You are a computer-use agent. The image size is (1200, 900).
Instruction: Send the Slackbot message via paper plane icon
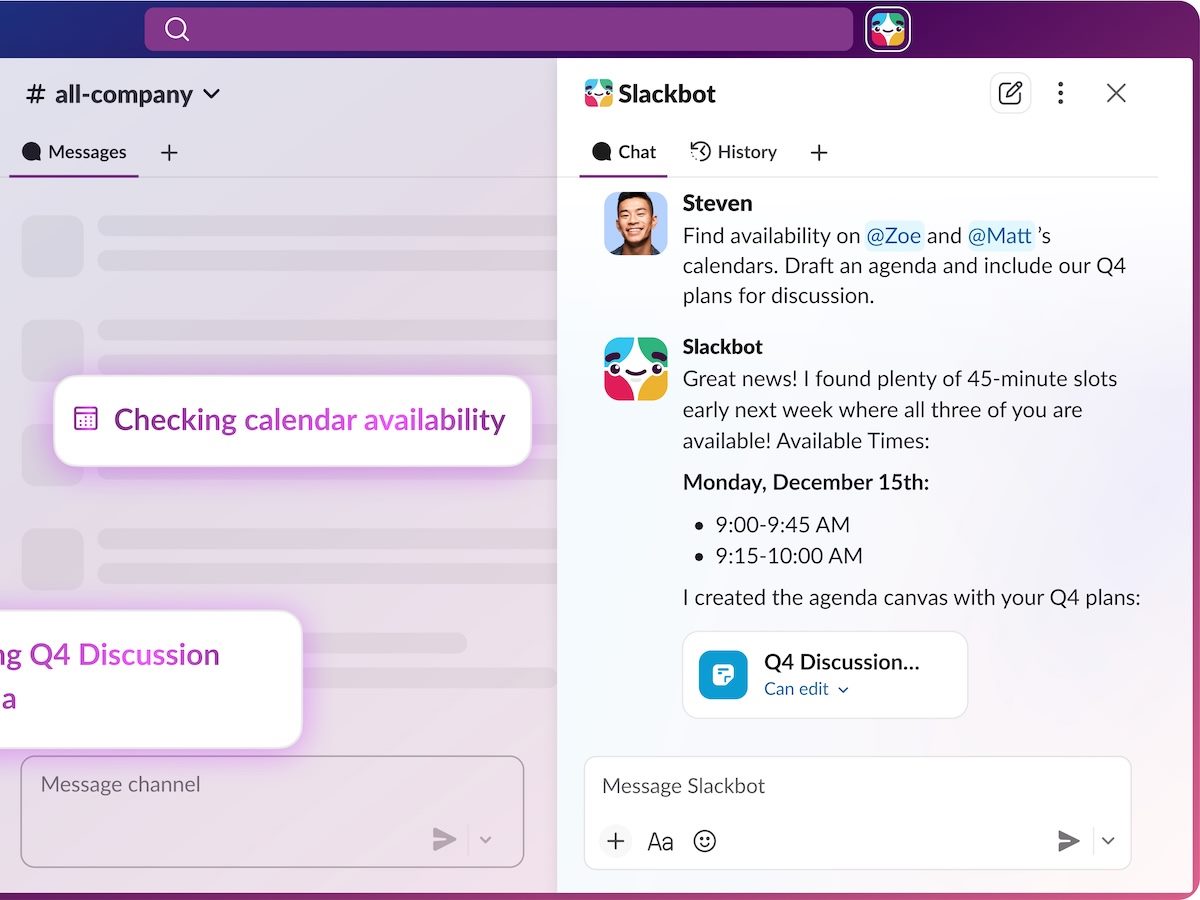coord(1068,841)
